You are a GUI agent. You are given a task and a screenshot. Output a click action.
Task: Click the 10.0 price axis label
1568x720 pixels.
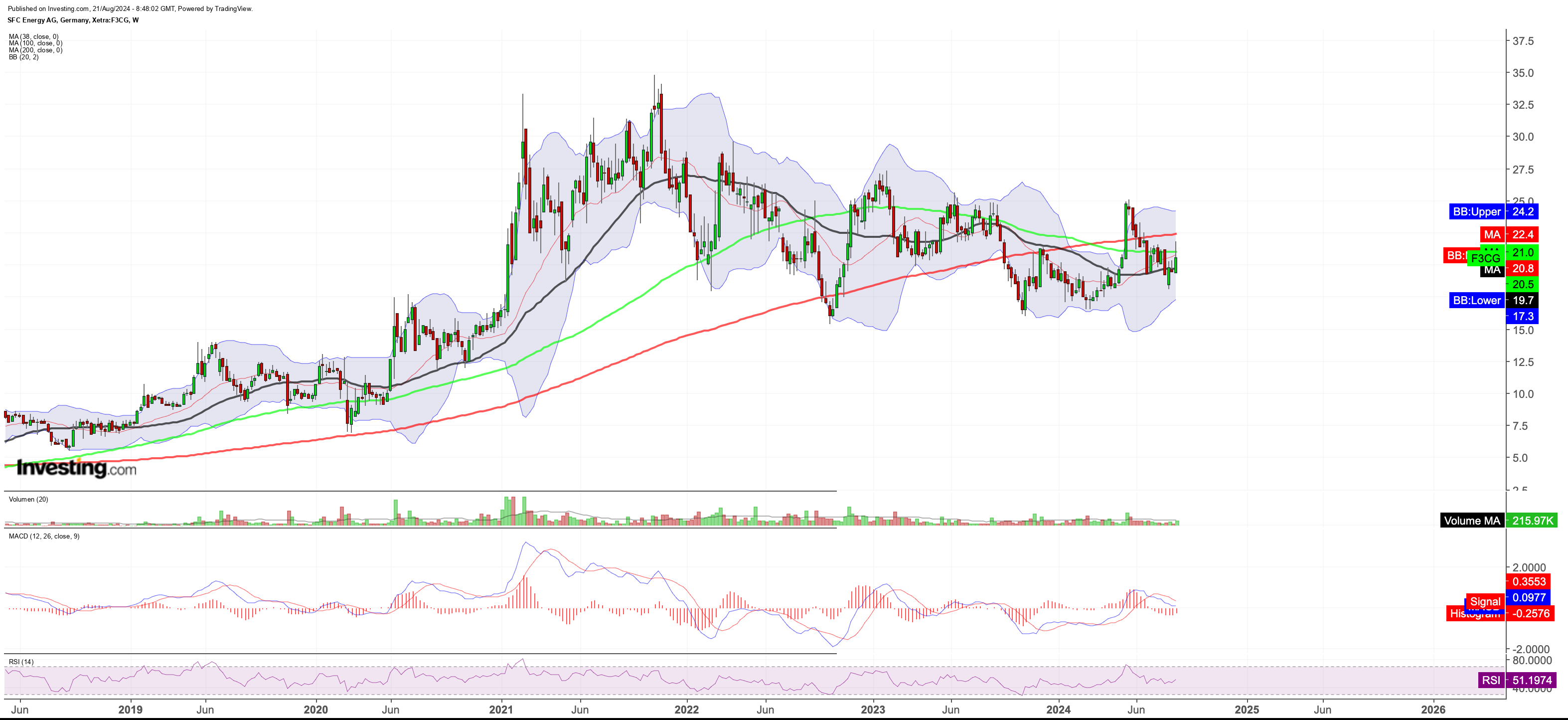click(x=1523, y=393)
